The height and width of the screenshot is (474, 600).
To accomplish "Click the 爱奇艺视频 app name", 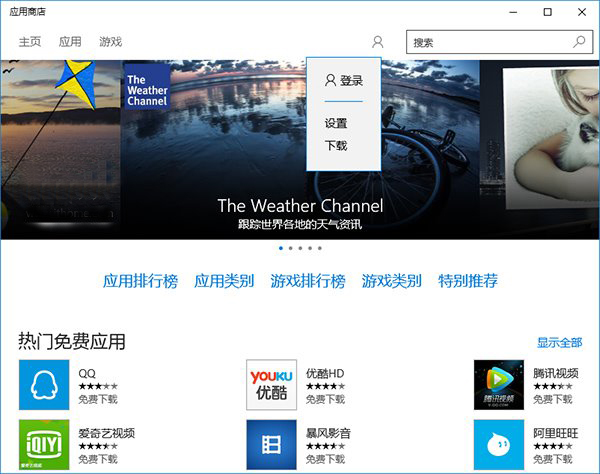I will click(106, 433).
